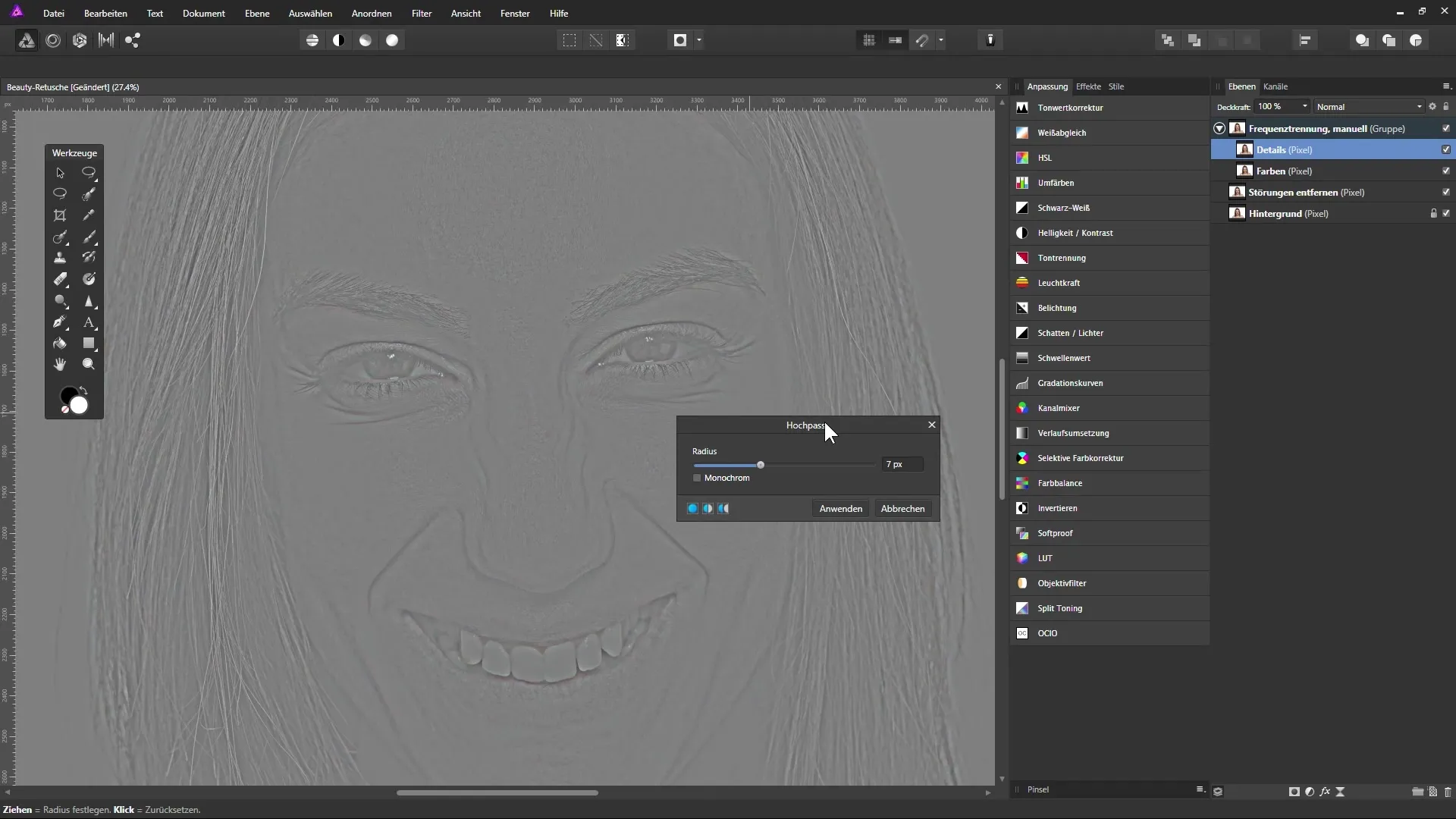1456x819 pixels.
Task: Click the white background color swatch
Action: [x=79, y=406]
